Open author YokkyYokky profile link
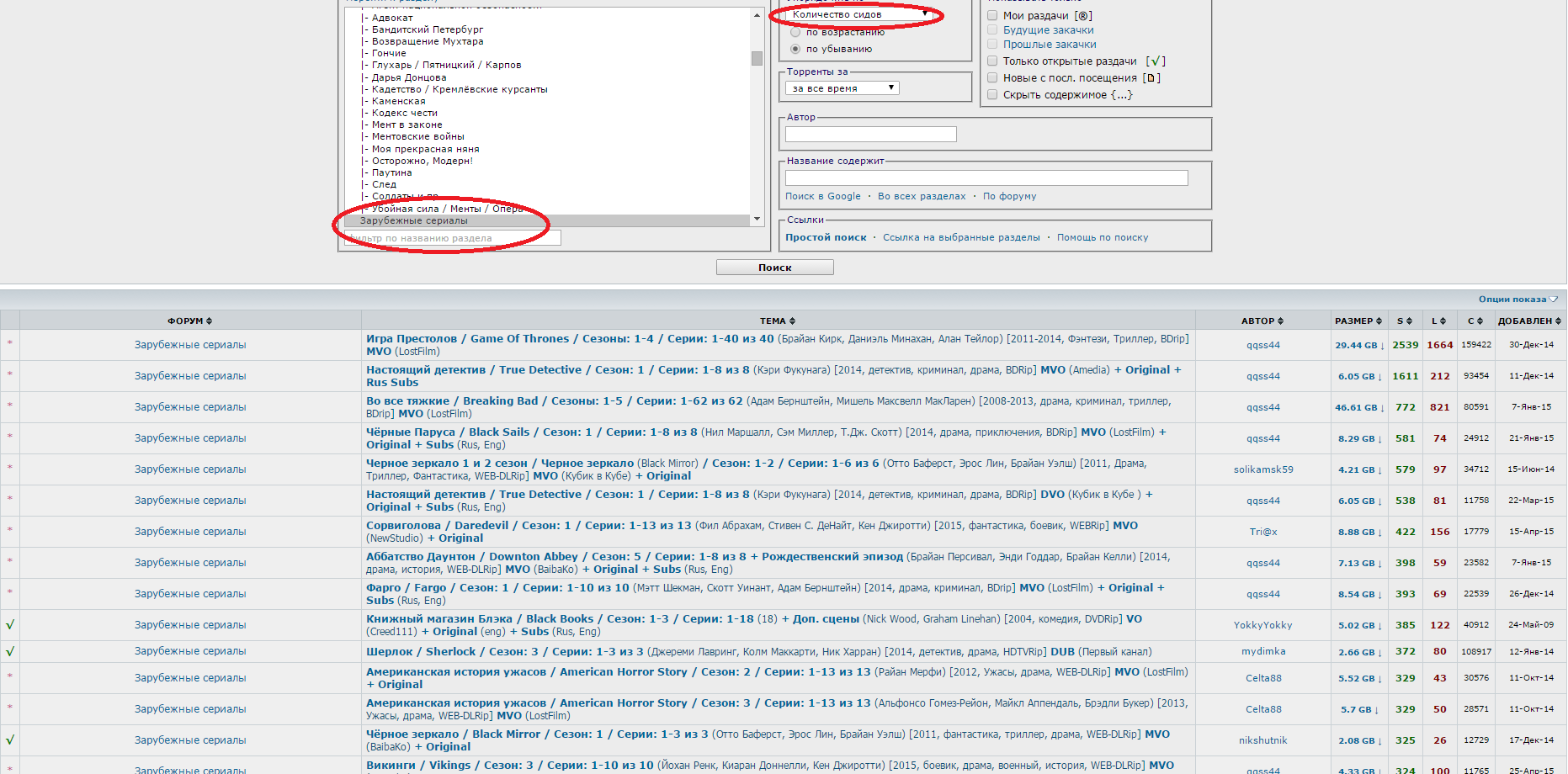This screenshot has width=1568, height=774. pos(1263,625)
